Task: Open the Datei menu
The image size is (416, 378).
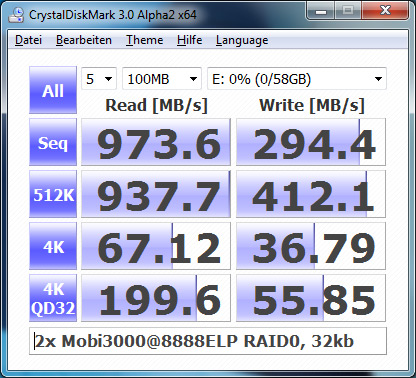Action: pos(28,40)
